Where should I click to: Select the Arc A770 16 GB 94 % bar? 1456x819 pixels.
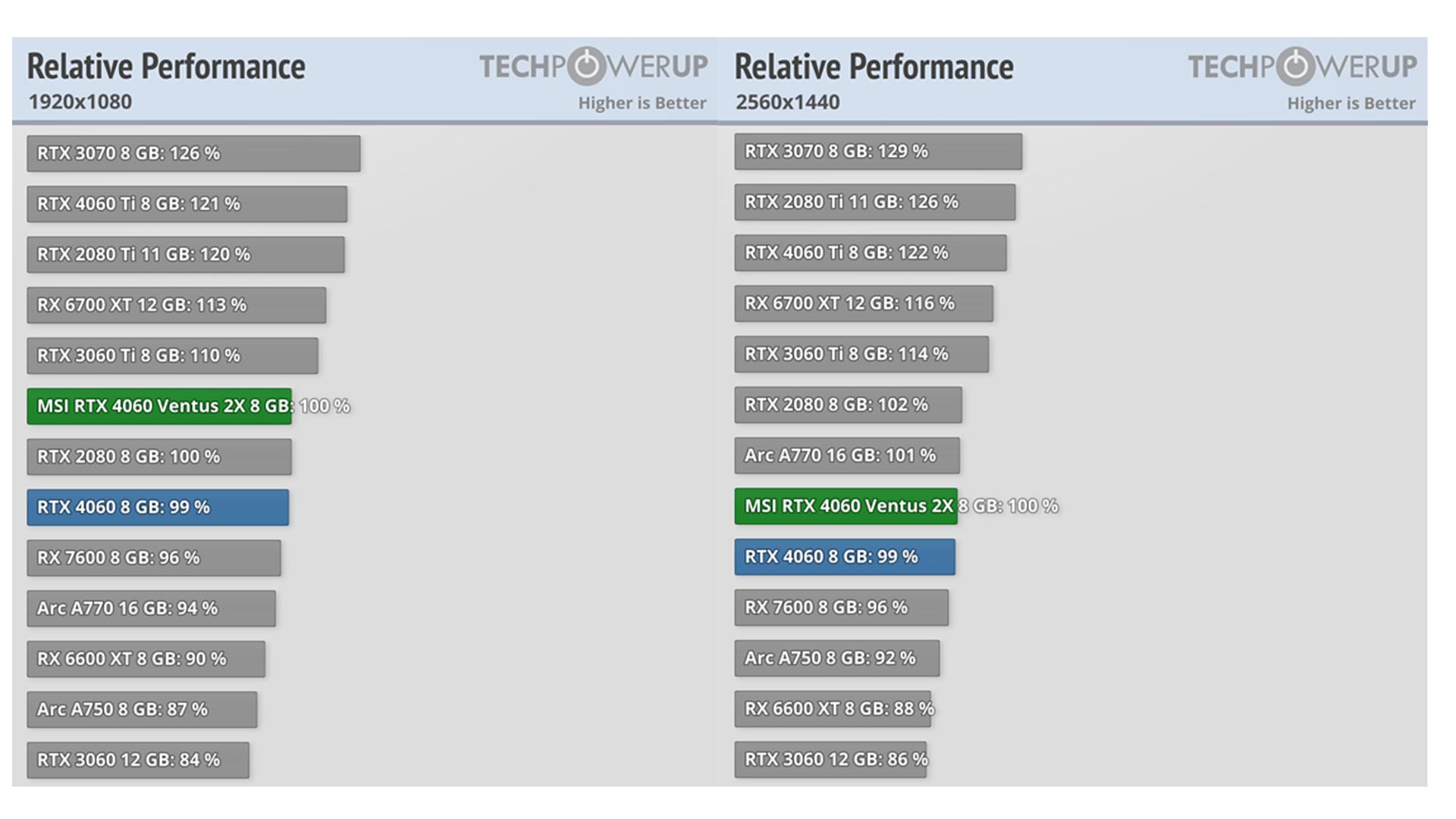pyautogui.click(x=151, y=608)
